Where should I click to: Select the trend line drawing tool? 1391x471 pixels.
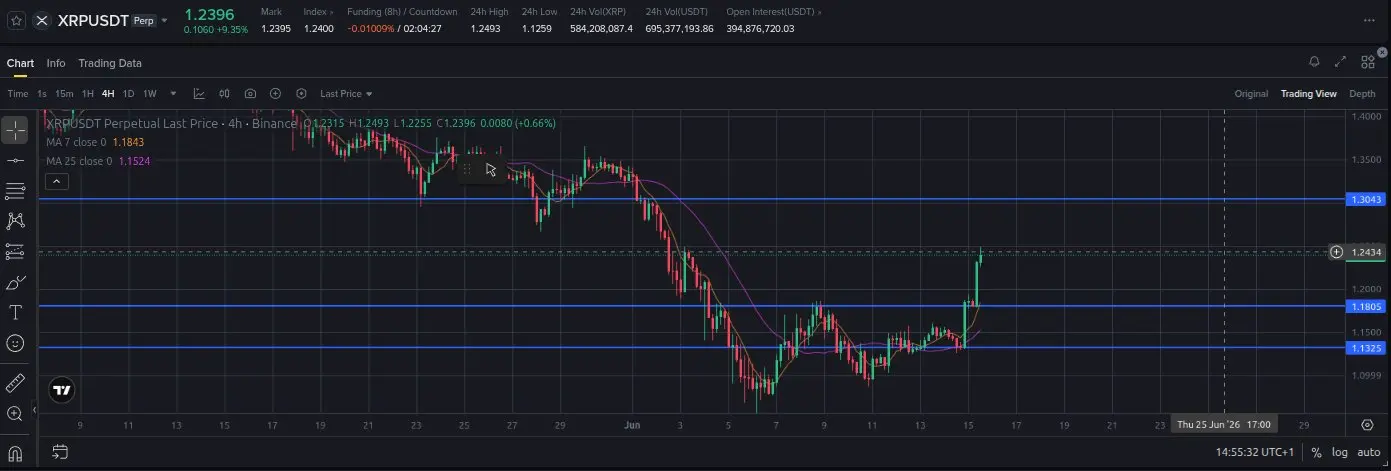[x=15, y=160]
